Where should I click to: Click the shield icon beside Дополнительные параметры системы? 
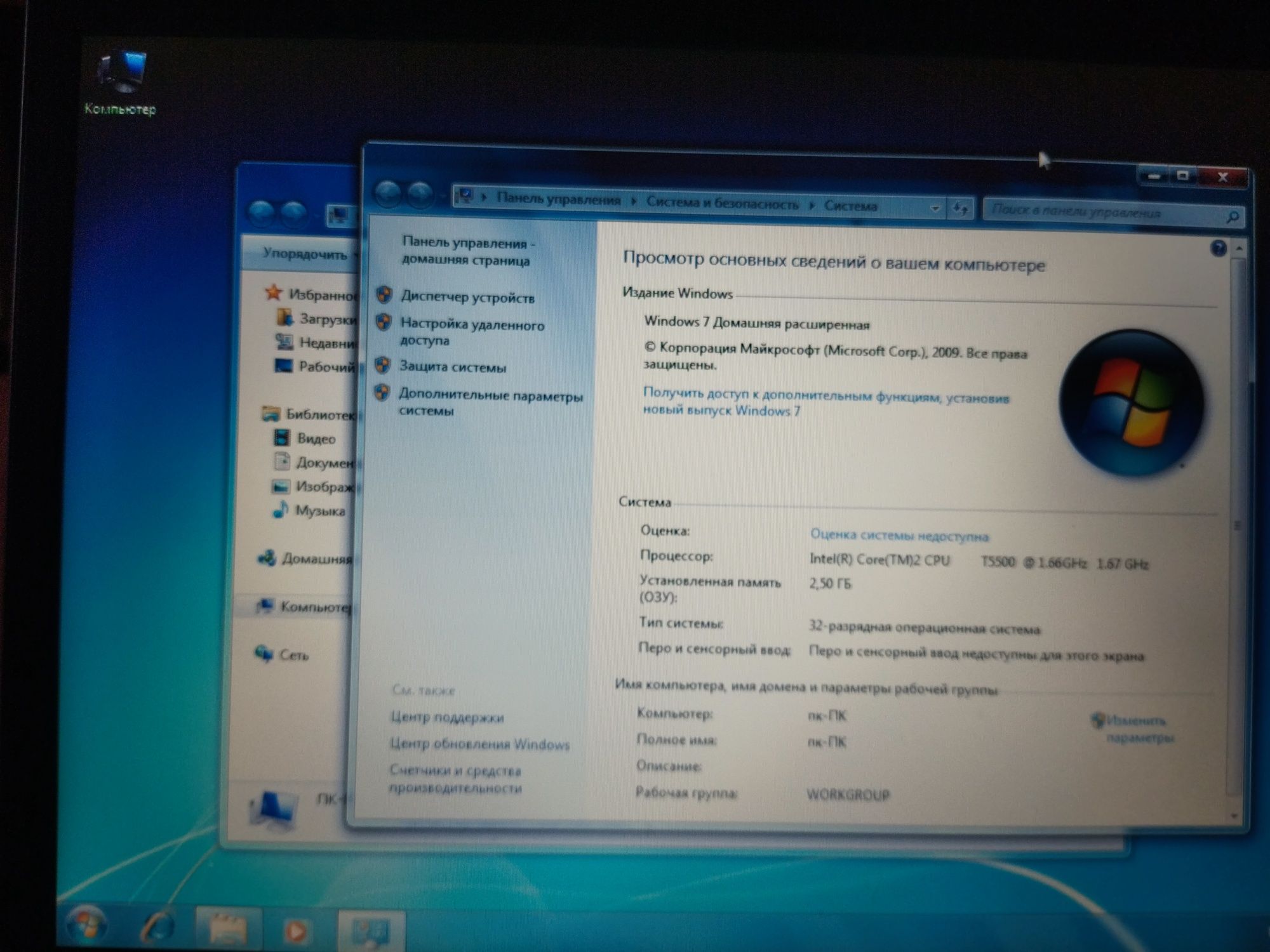[382, 392]
